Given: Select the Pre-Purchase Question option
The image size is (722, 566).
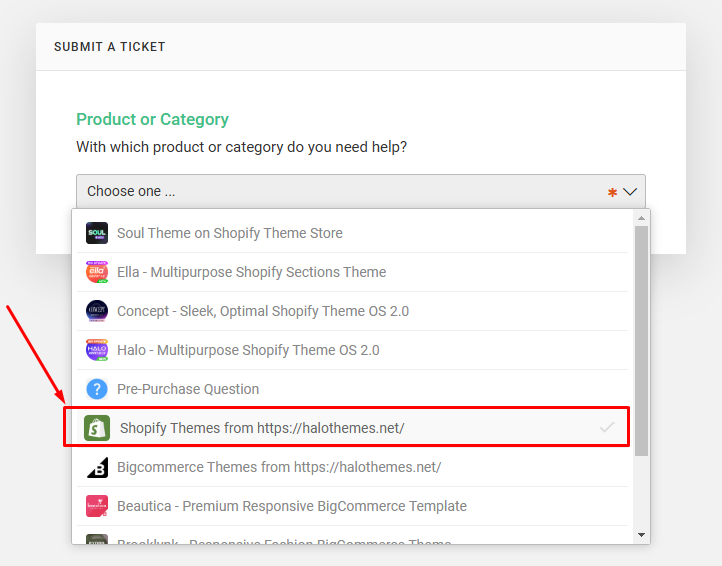Looking at the screenshot, I should tap(352, 389).
